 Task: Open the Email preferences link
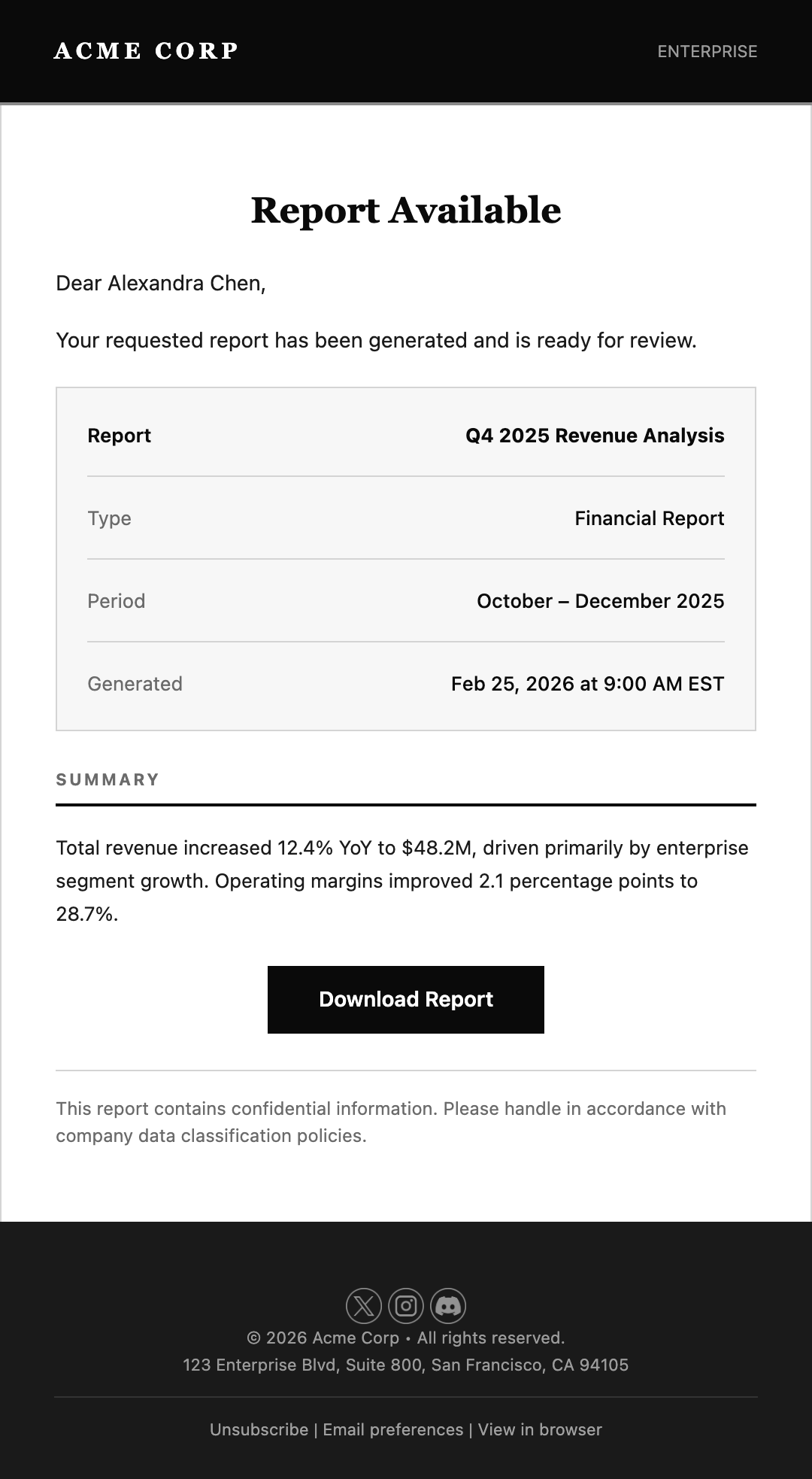coord(393,1429)
